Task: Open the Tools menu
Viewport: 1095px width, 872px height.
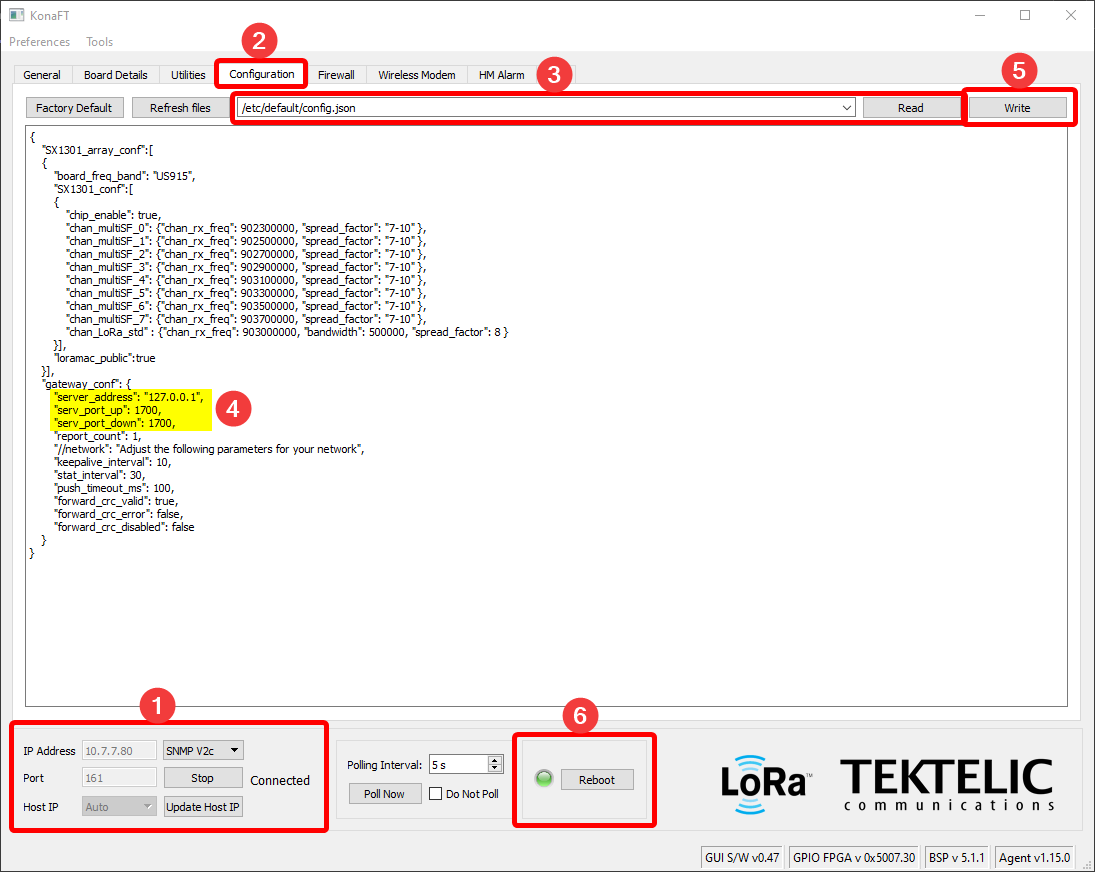Action: click(99, 42)
